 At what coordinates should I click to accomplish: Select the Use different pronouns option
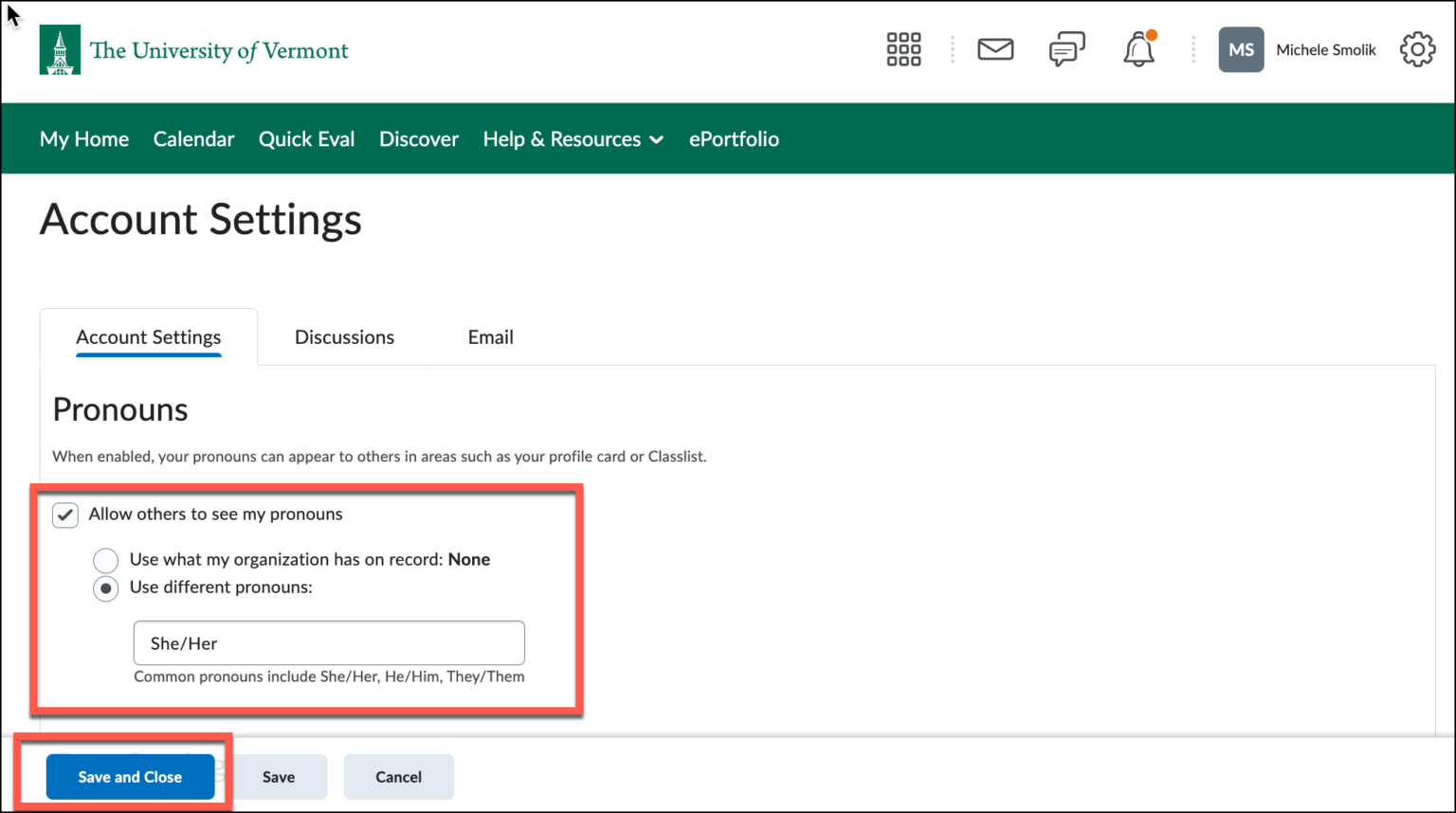pos(105,588)
